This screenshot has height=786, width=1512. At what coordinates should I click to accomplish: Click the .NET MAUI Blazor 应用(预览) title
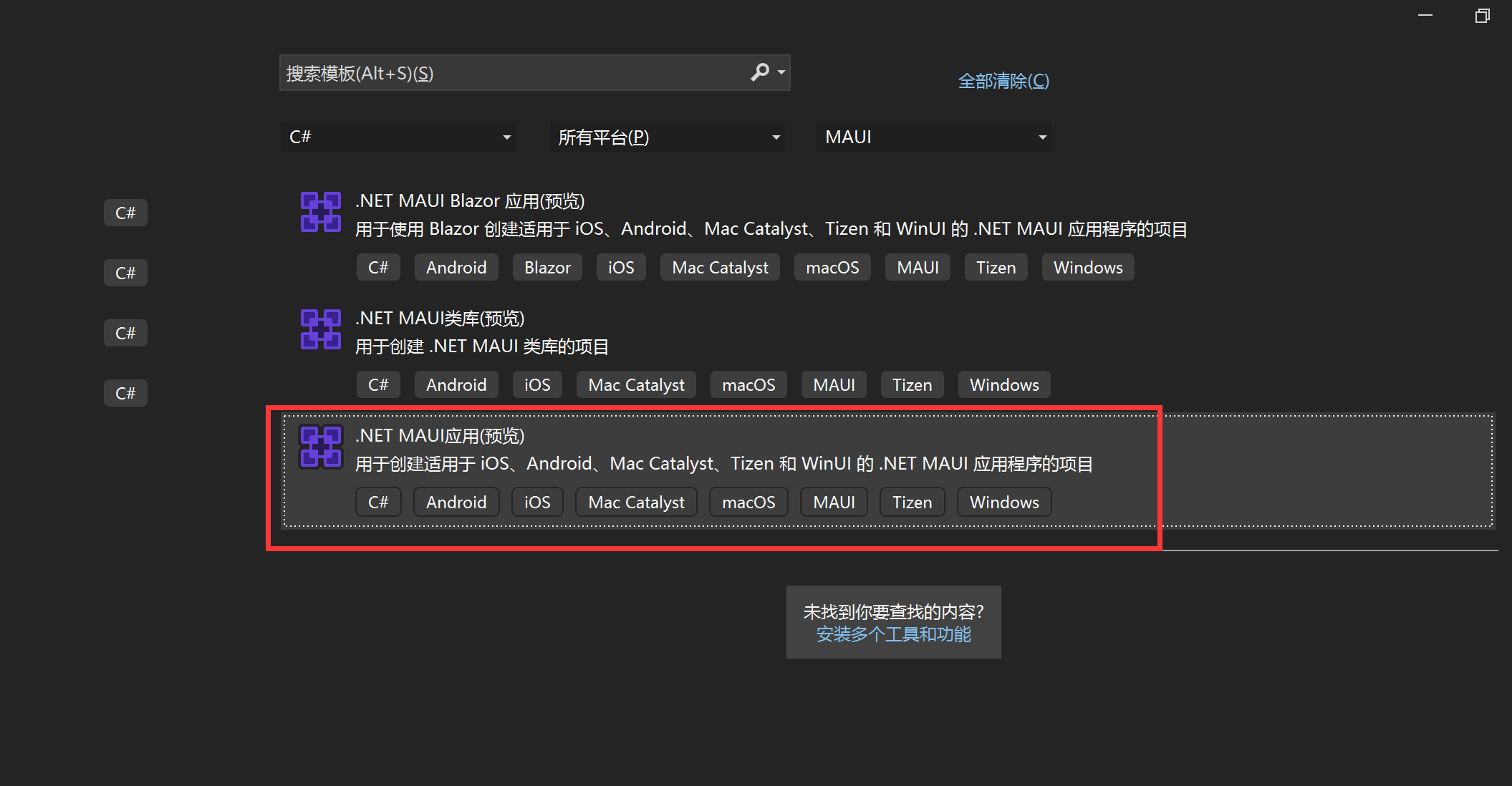click(470, 201)
